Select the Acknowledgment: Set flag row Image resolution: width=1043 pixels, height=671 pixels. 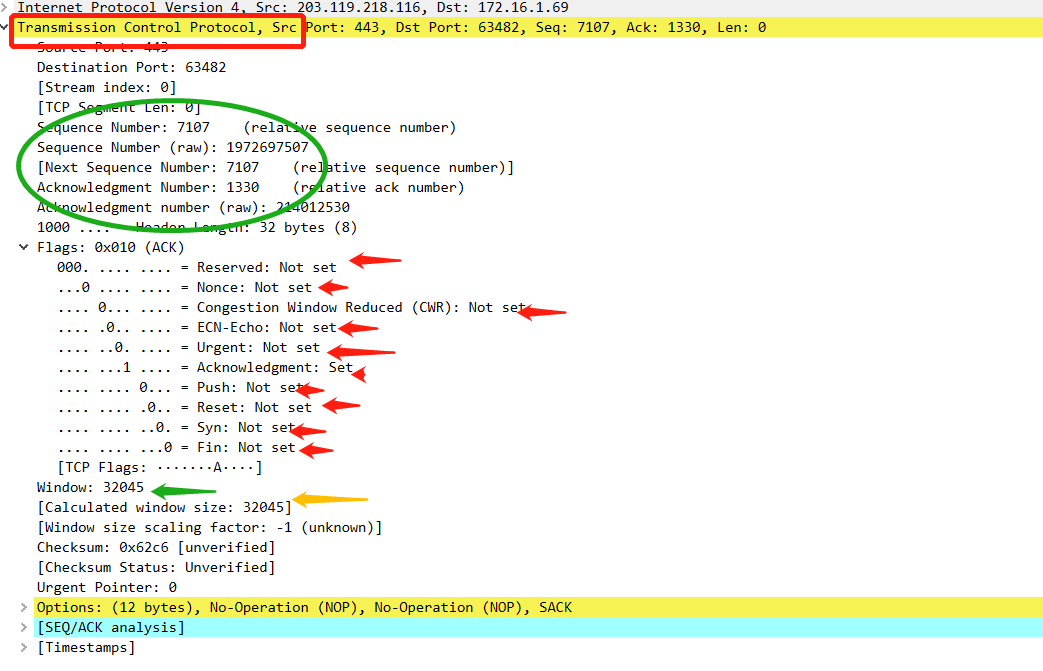coord(205,367)
